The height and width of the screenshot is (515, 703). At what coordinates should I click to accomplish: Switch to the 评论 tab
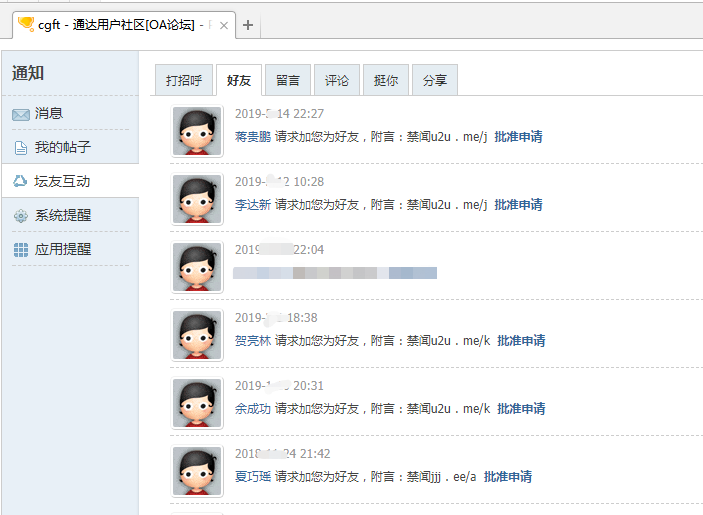[x=337, y=80]
